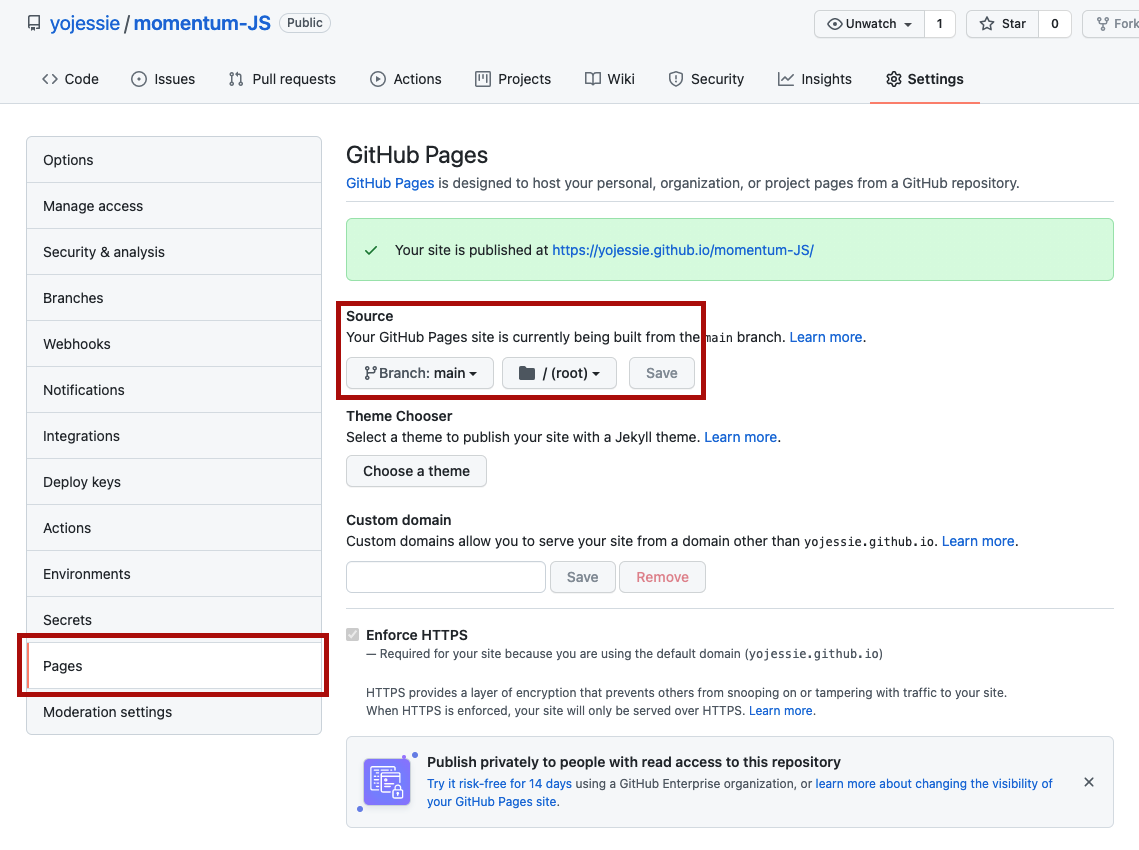Click the star icon in Star button
The image size is (1139, 850).
986,24
